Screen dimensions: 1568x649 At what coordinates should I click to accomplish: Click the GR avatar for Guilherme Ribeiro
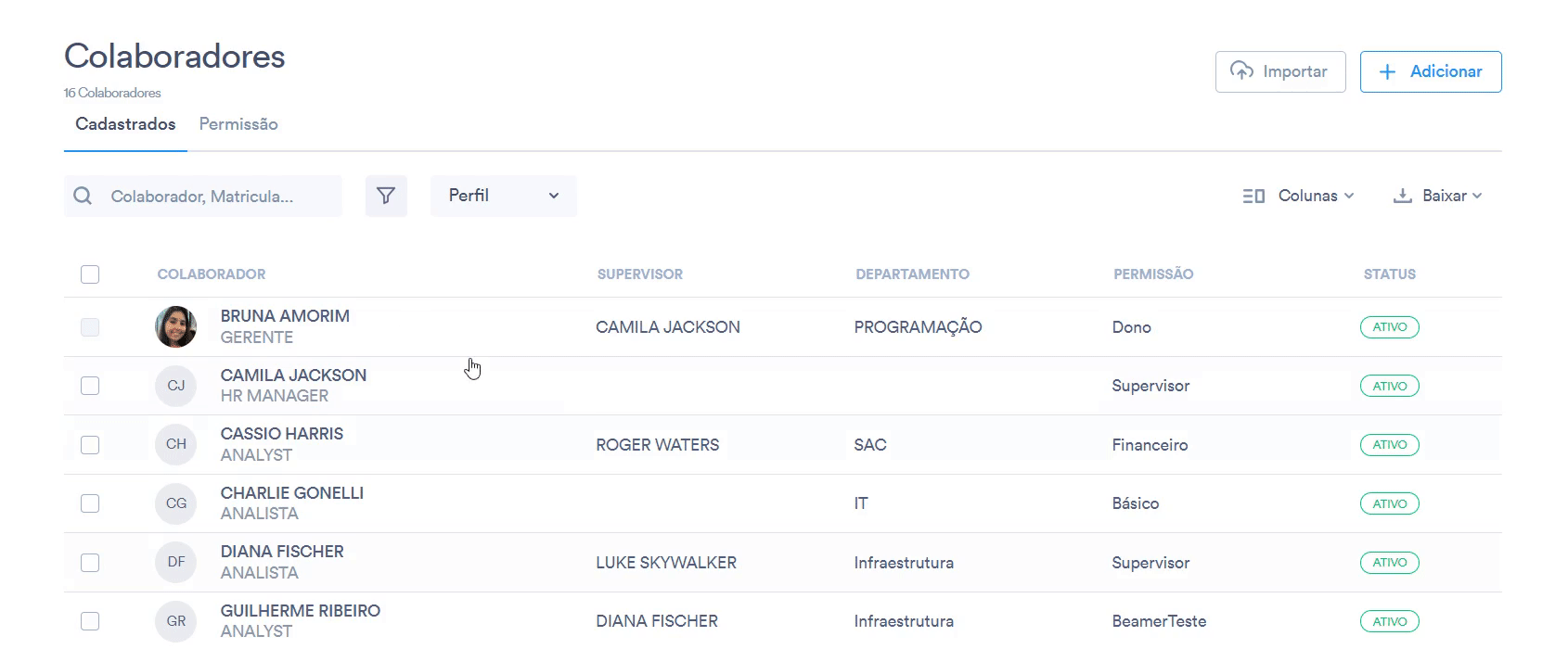176,621
